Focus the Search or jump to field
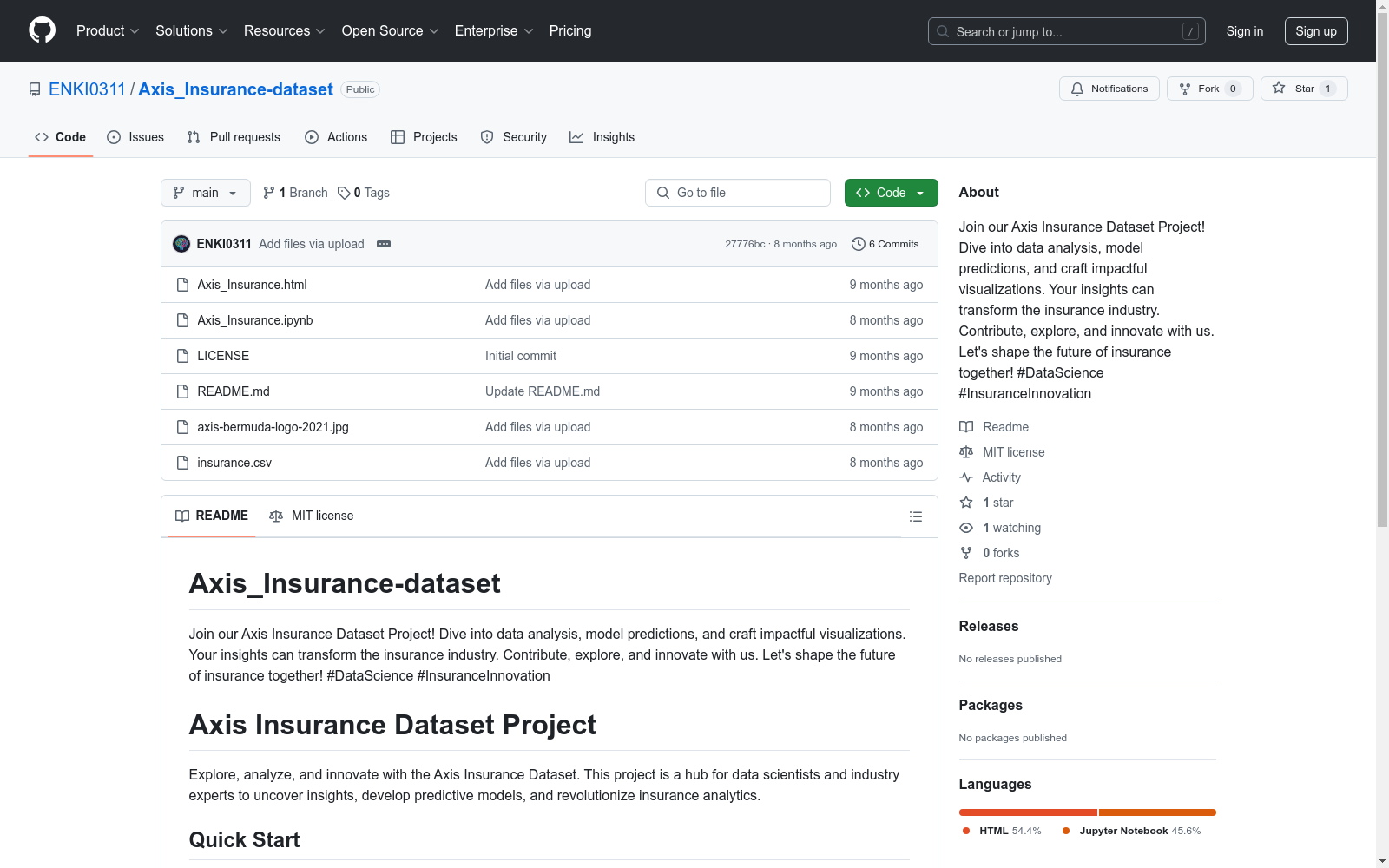Viewport: 1389px width, 868px height. point(1066,31)
